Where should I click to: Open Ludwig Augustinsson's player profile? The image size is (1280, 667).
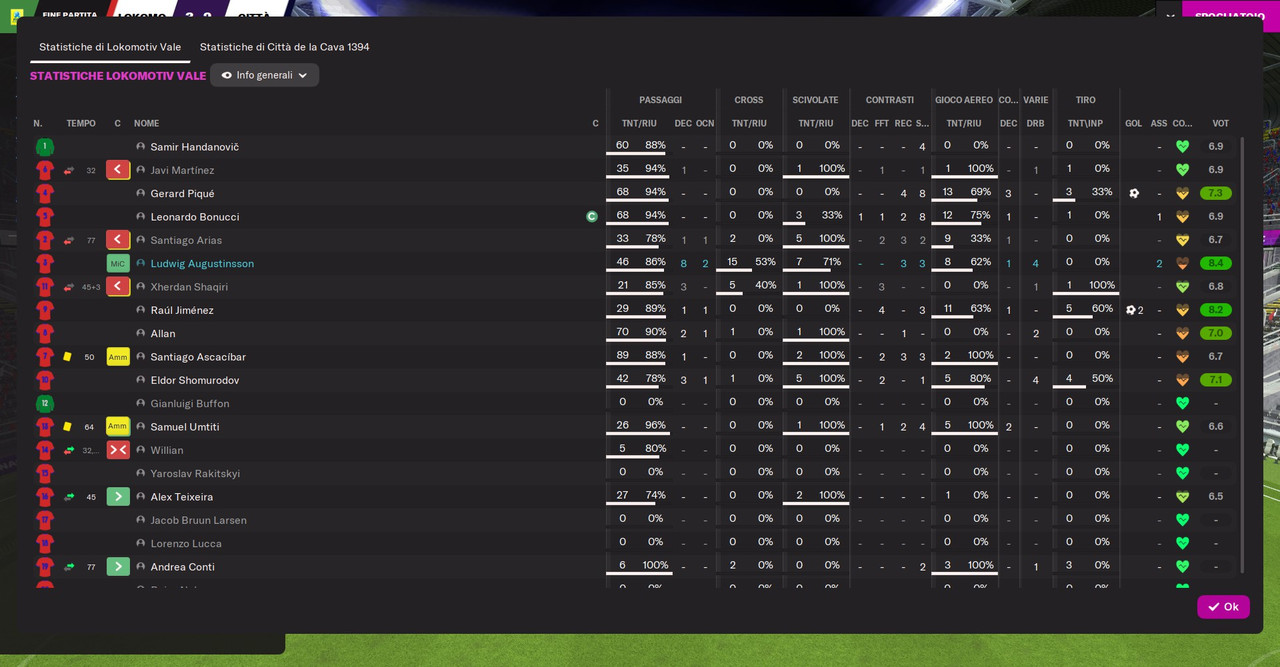coord(202,264)
